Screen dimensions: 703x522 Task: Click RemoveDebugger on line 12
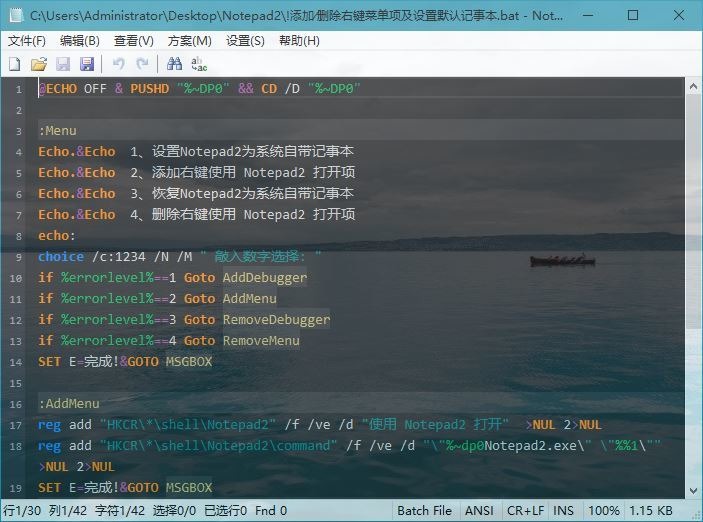pyautogui.click(x=277, y=320)
